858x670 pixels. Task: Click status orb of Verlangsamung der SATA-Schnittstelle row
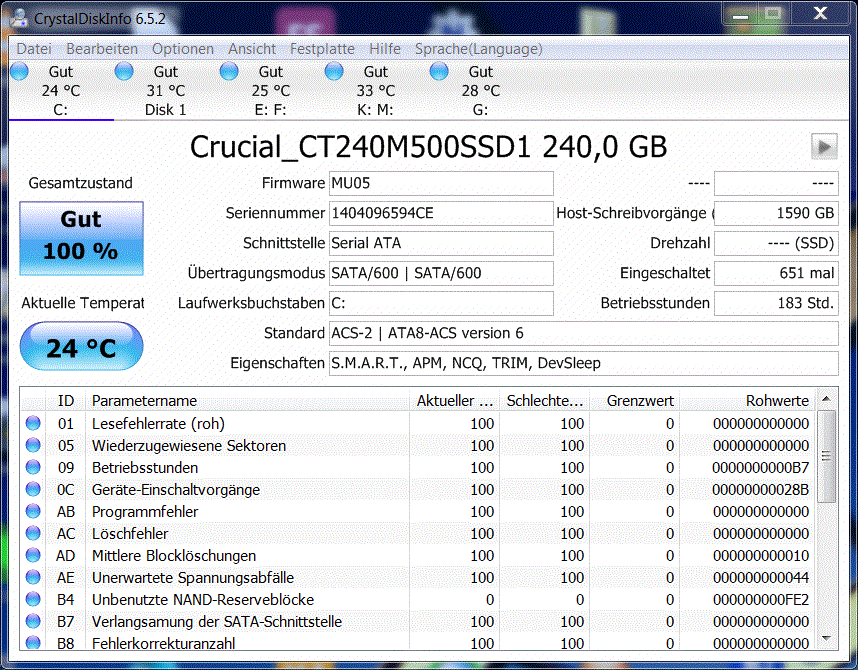pyautogui.click(x=33, y=621)
